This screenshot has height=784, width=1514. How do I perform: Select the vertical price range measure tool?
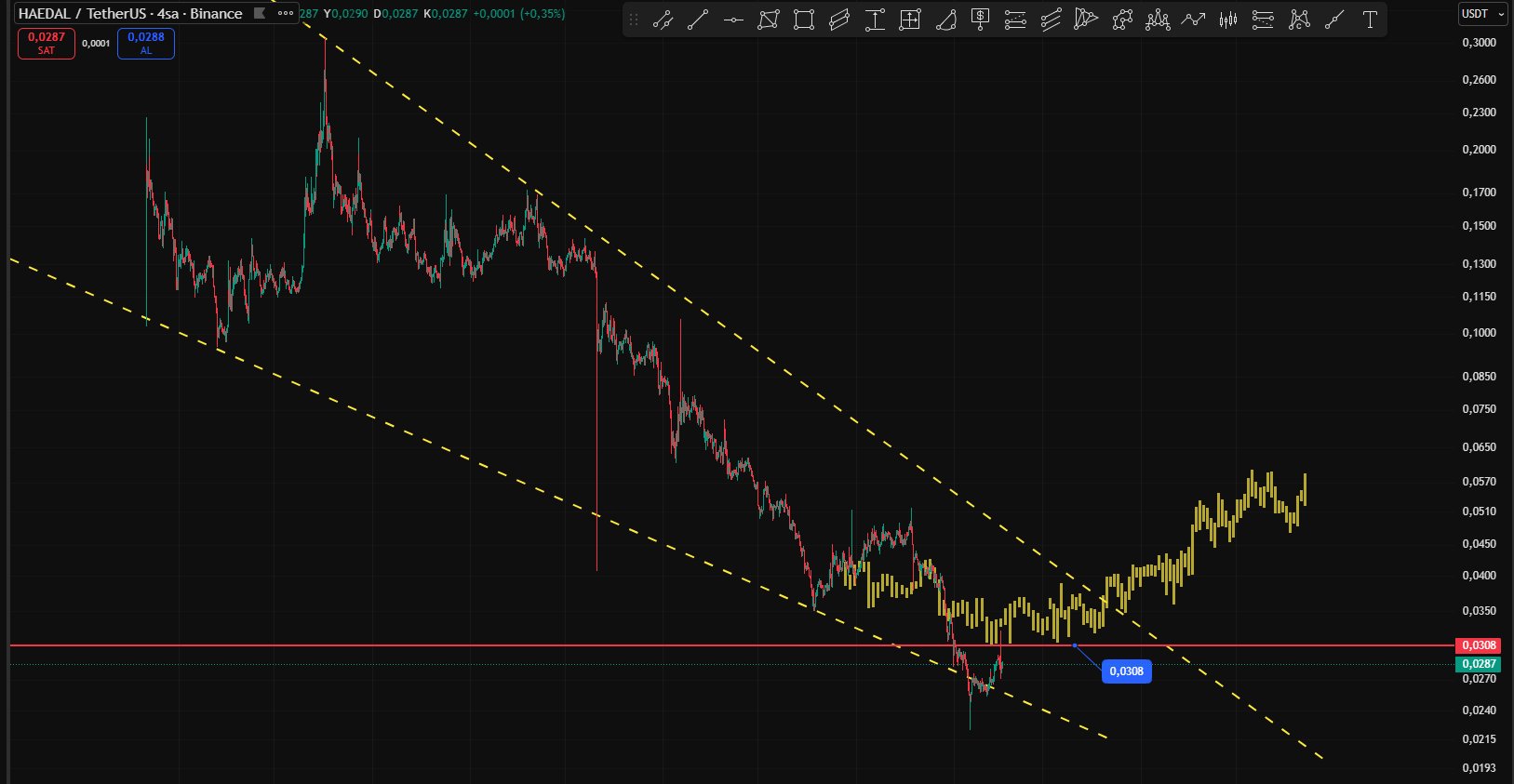[x=875, y=20]
